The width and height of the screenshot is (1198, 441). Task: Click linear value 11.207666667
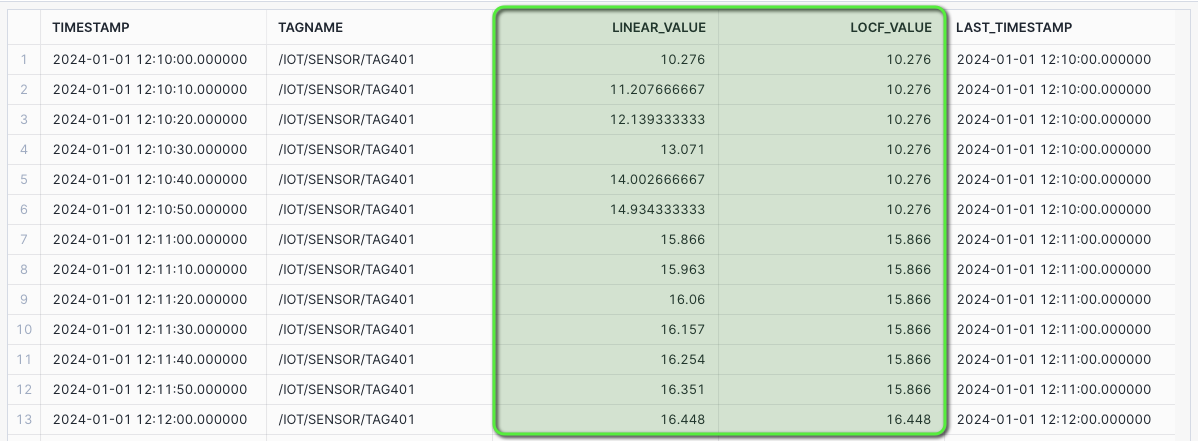tap(657, 89)
